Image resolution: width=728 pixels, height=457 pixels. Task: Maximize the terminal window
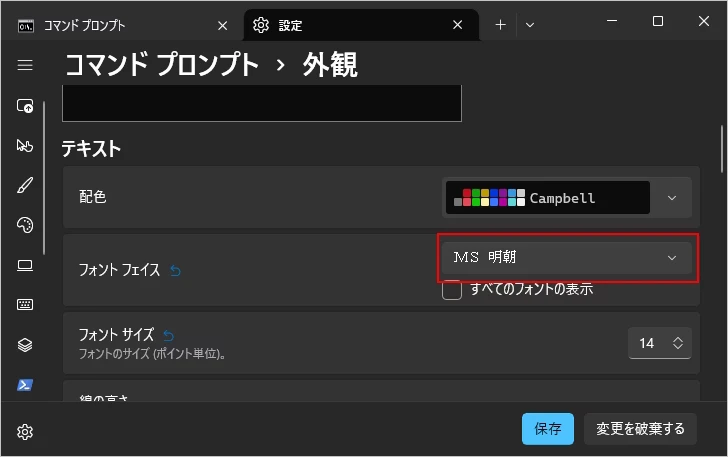pyautogui.click(x=658, y=21)
